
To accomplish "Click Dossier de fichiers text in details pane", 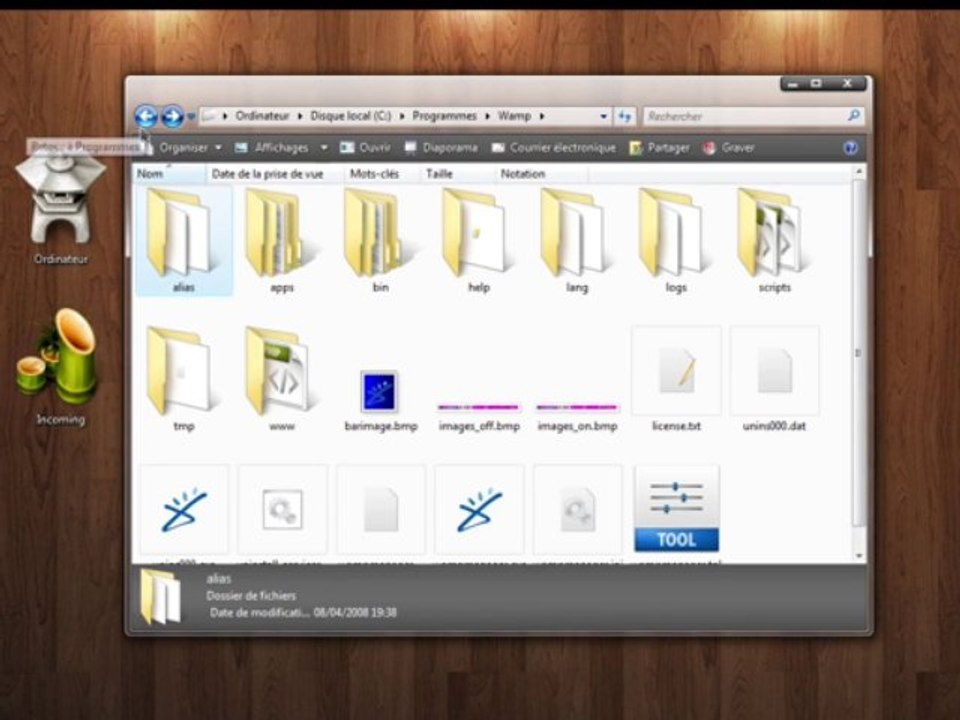I will pyautogui.click(x=251, y=596).
